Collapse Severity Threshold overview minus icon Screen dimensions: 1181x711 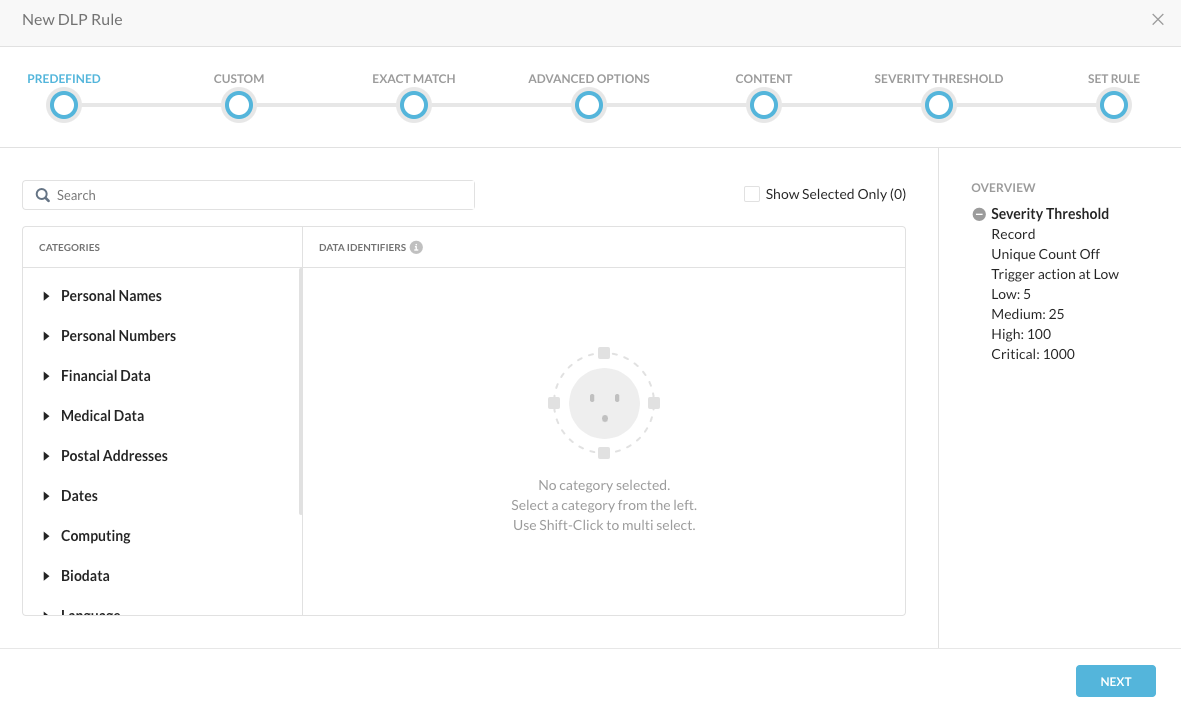coord(979,214)
